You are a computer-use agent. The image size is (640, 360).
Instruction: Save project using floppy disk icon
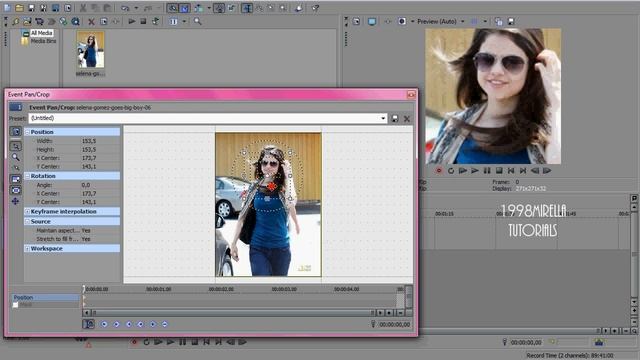(31, 8)
